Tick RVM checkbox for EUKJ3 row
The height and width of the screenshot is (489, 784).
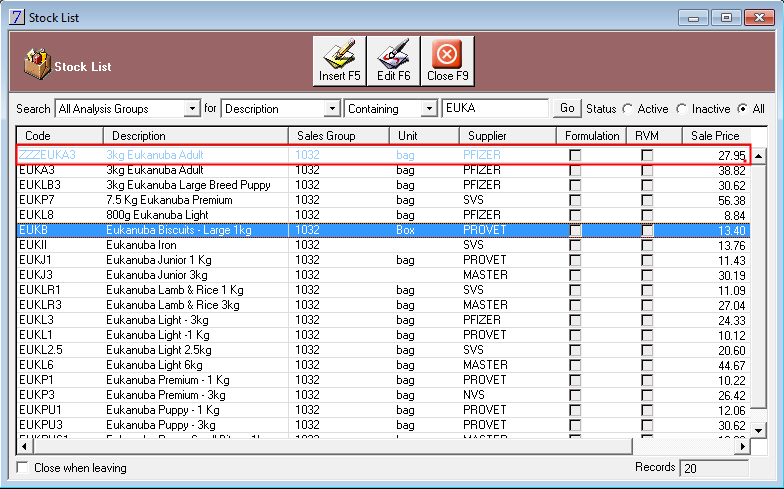pyautogui.click(x=647, y=275)
